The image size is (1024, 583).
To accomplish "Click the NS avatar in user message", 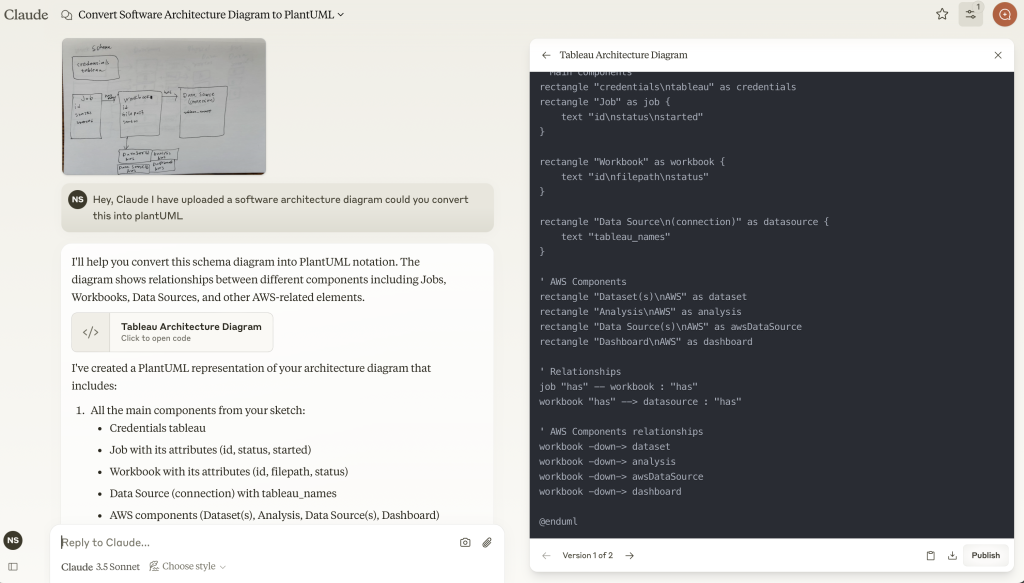I will 78,200.
